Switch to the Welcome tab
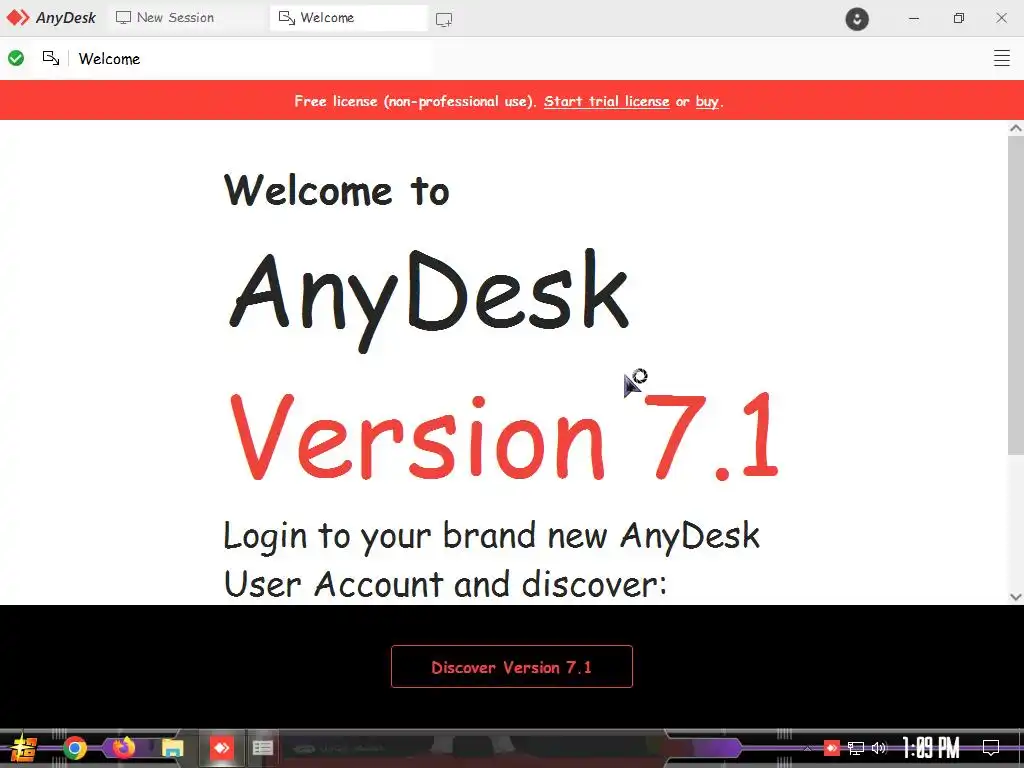The height and width of the screenshot is (768, 1024). [349, 18]
